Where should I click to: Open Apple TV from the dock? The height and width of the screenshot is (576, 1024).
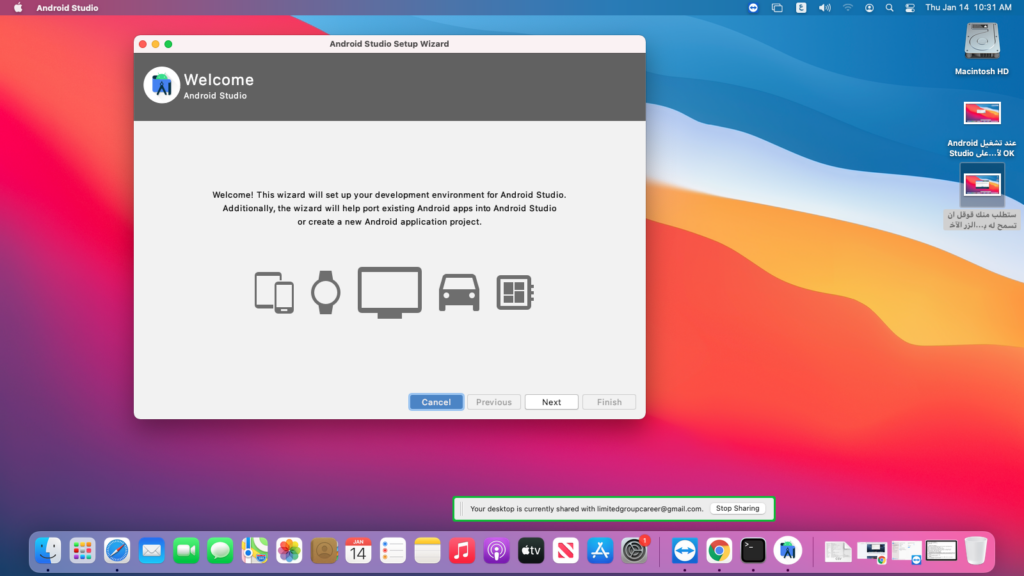[531, 551]
